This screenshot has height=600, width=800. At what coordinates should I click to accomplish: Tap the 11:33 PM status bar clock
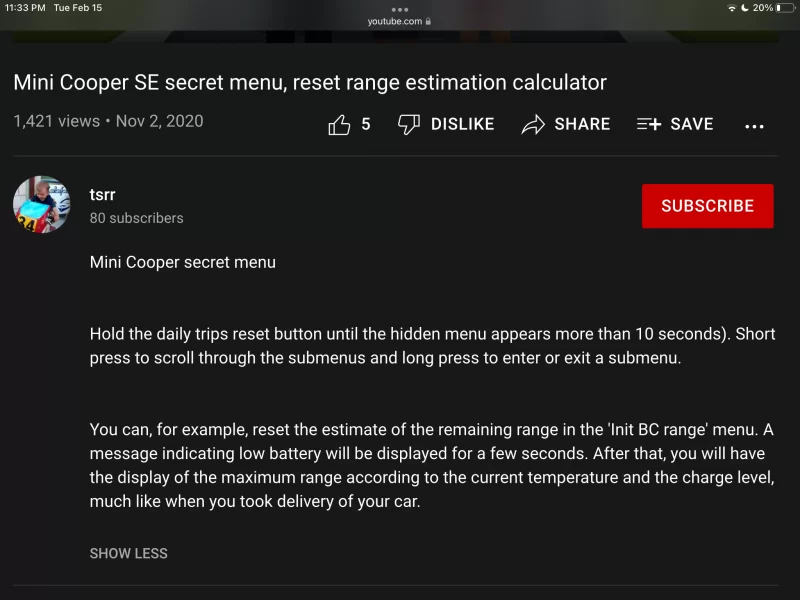[26, 8]
